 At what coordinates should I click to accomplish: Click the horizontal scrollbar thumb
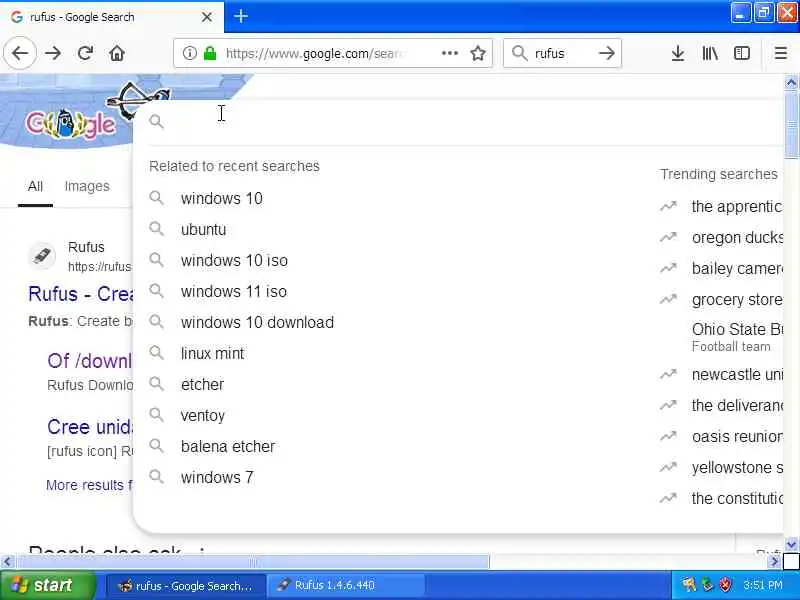click(253, 562)
